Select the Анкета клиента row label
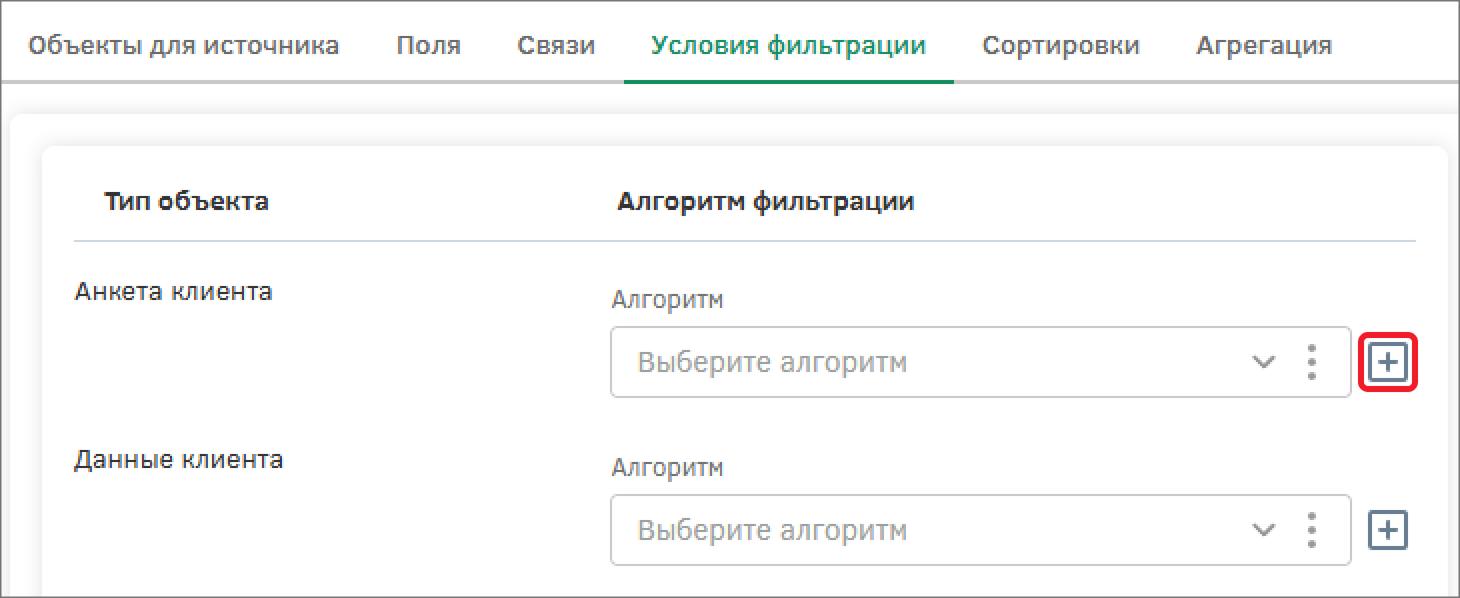This screenshot has height=598, width=1460. pyautogui.click(x=173, y=293)
